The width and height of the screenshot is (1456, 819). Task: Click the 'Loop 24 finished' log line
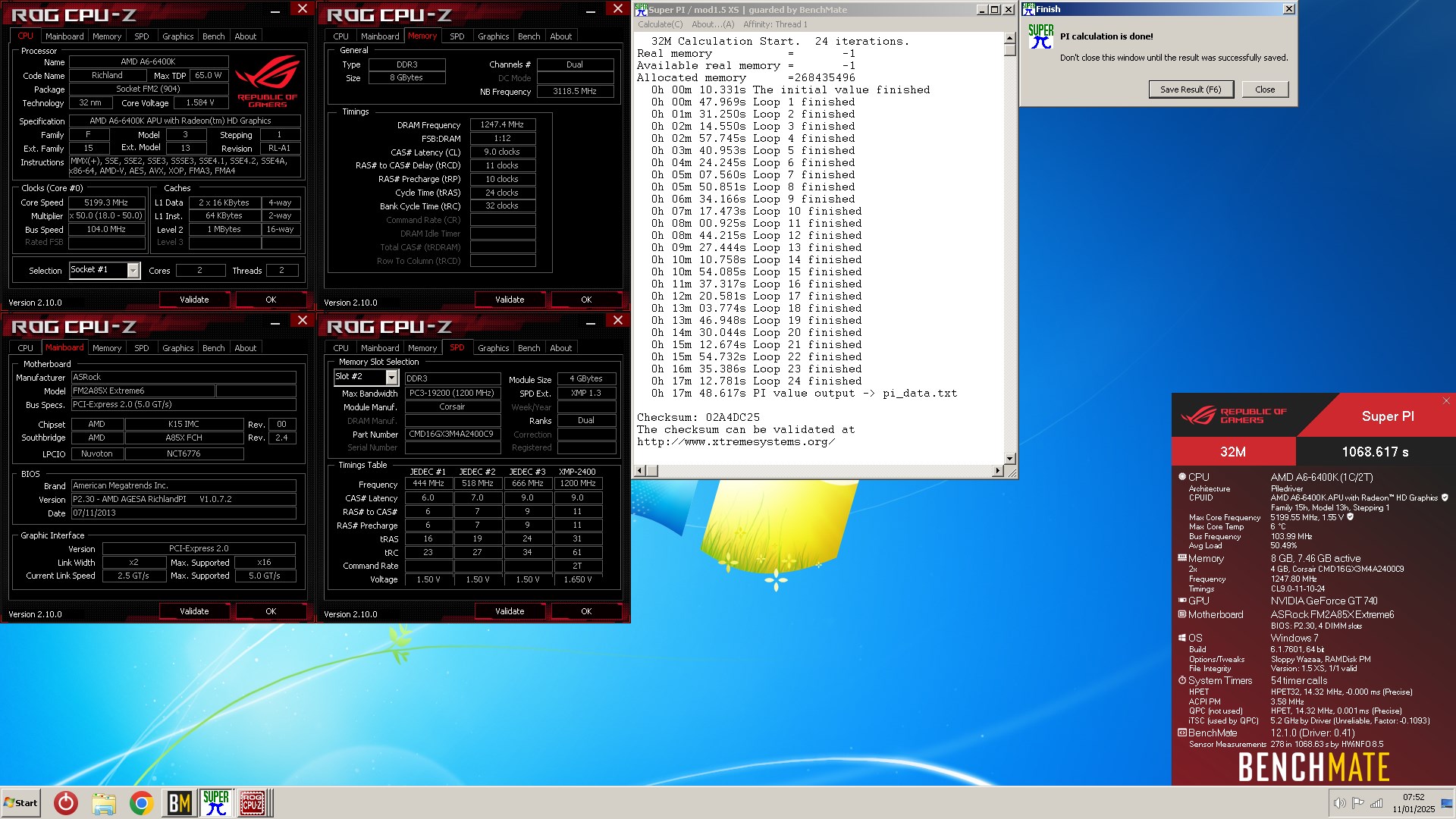[756, 381]
